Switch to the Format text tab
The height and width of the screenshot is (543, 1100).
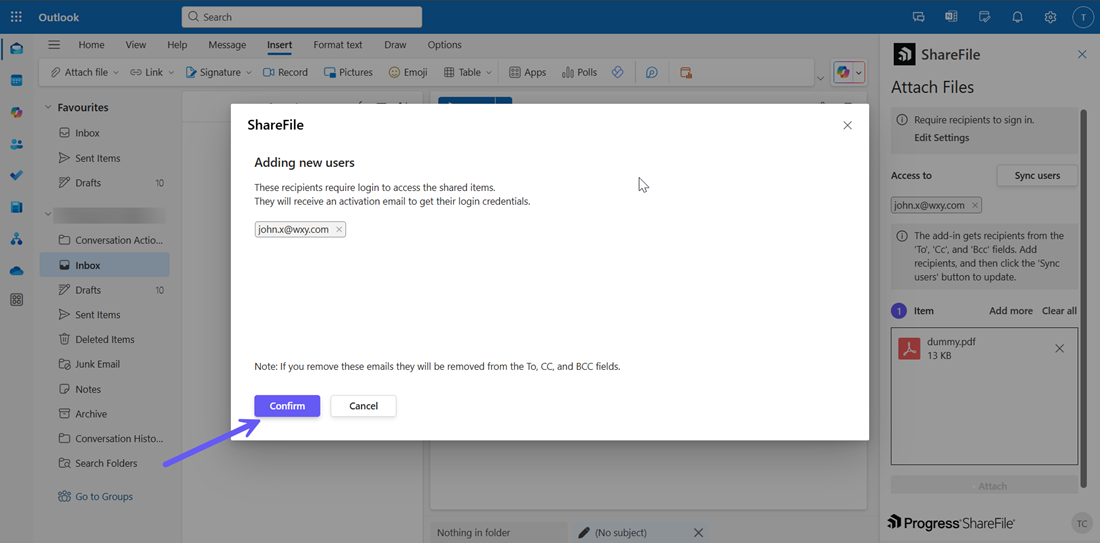[337, 45]
